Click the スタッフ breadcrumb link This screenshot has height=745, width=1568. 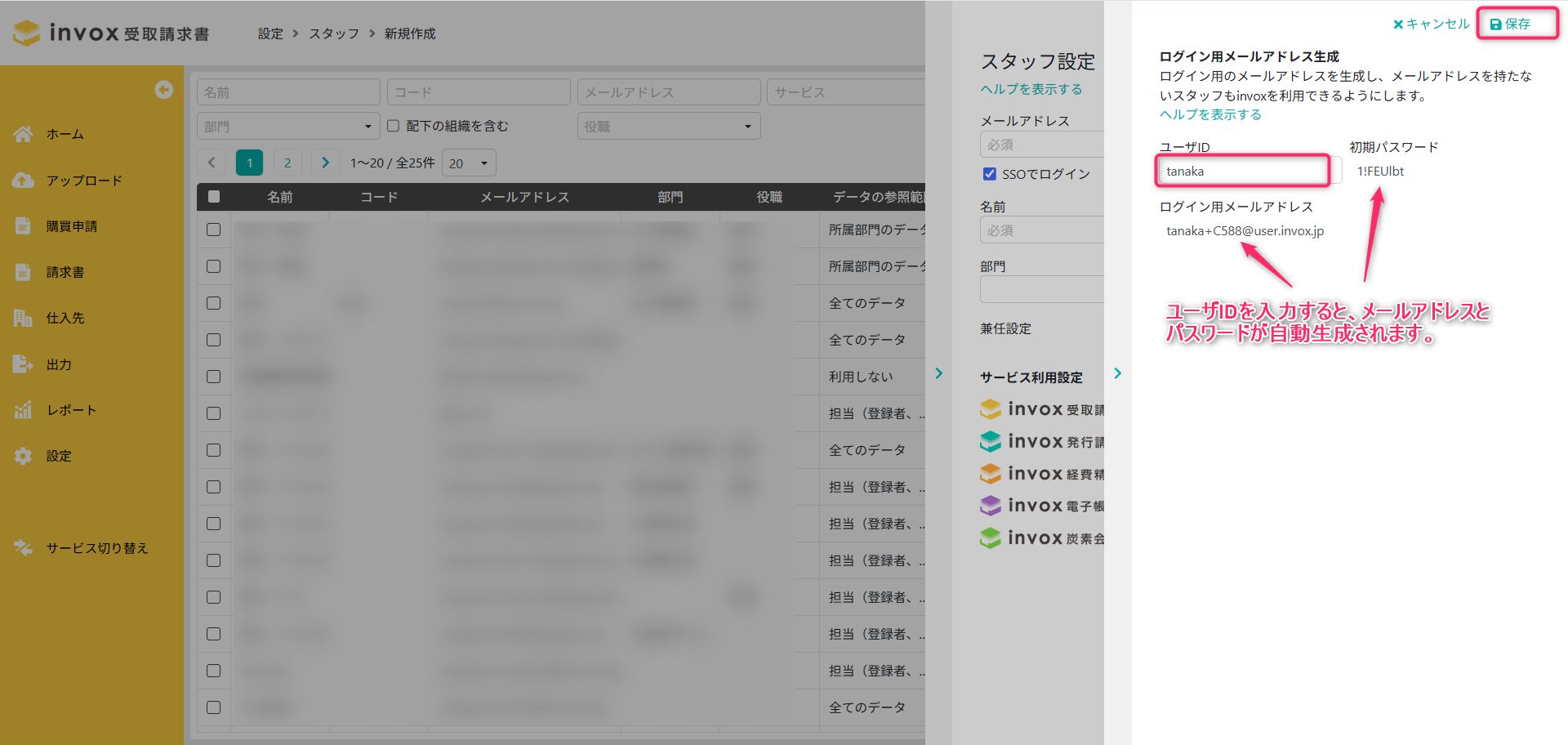tap(334, 33)
